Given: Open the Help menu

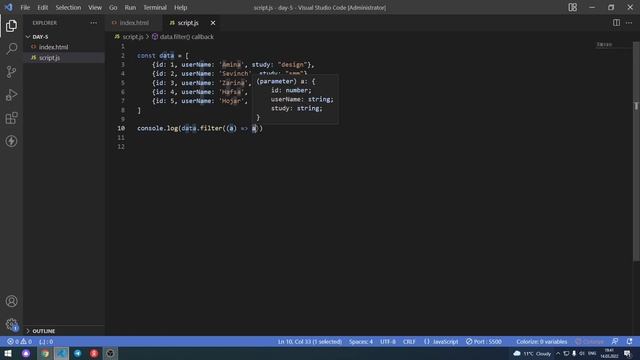Looking at the screenshot, I should click(180, 7).
